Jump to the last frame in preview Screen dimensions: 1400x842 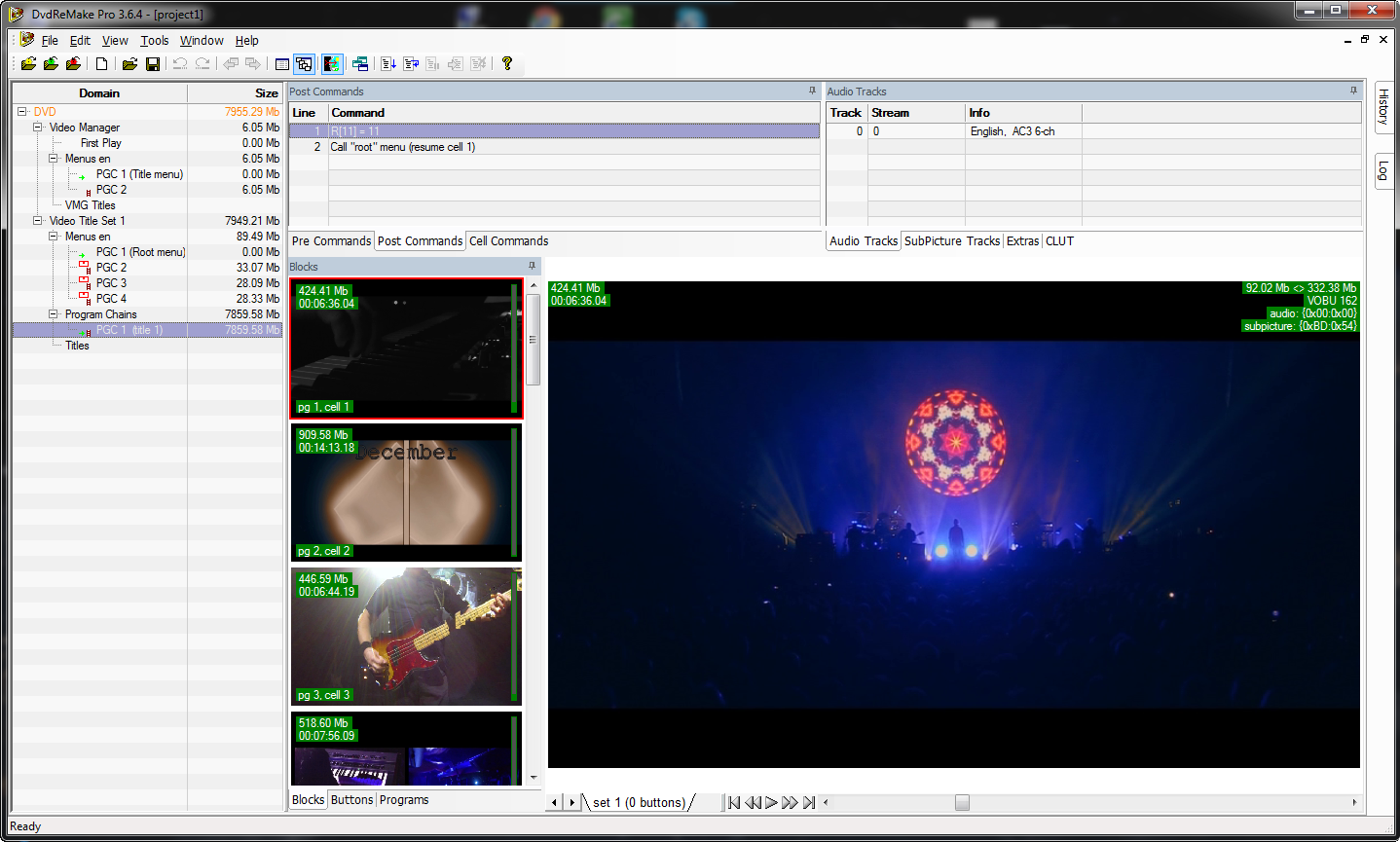pyautogui.click(x=809, y=803)
